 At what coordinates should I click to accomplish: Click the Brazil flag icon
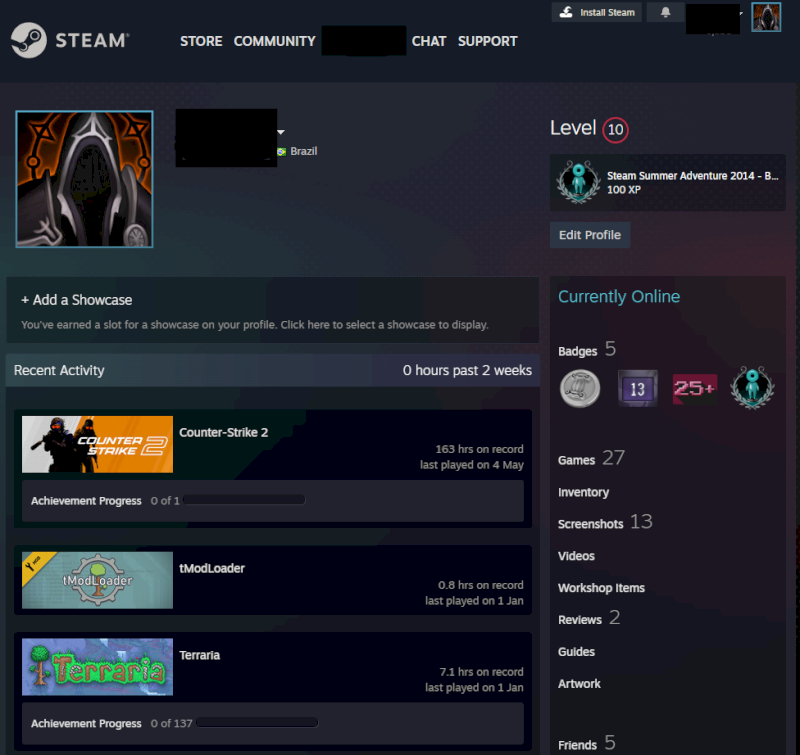coord(281,152)
